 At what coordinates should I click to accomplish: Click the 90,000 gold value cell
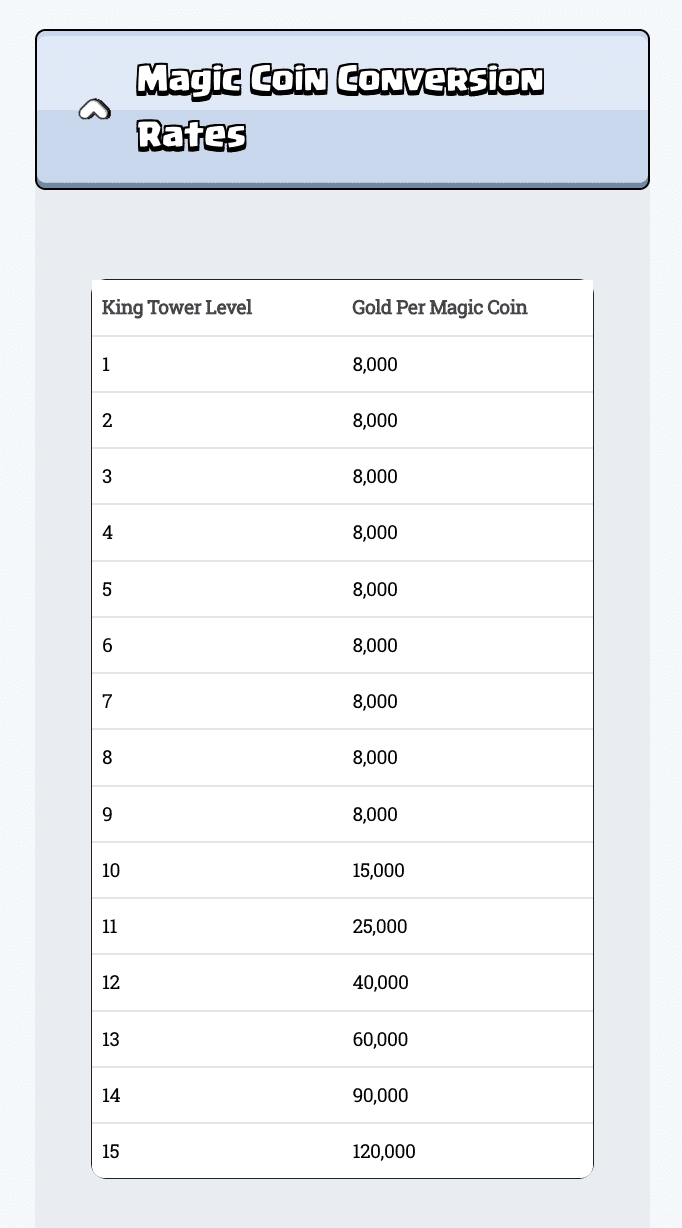point(380,1095)
